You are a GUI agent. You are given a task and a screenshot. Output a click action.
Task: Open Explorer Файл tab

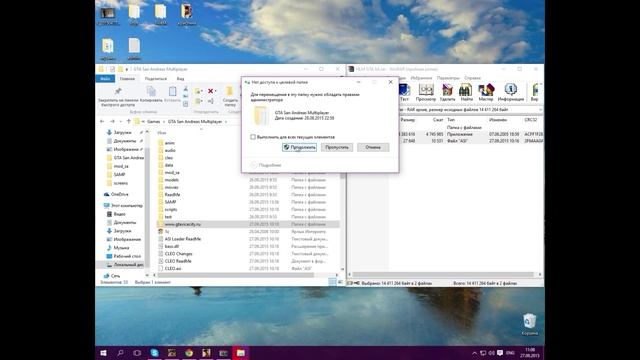(x=105, y=78)
